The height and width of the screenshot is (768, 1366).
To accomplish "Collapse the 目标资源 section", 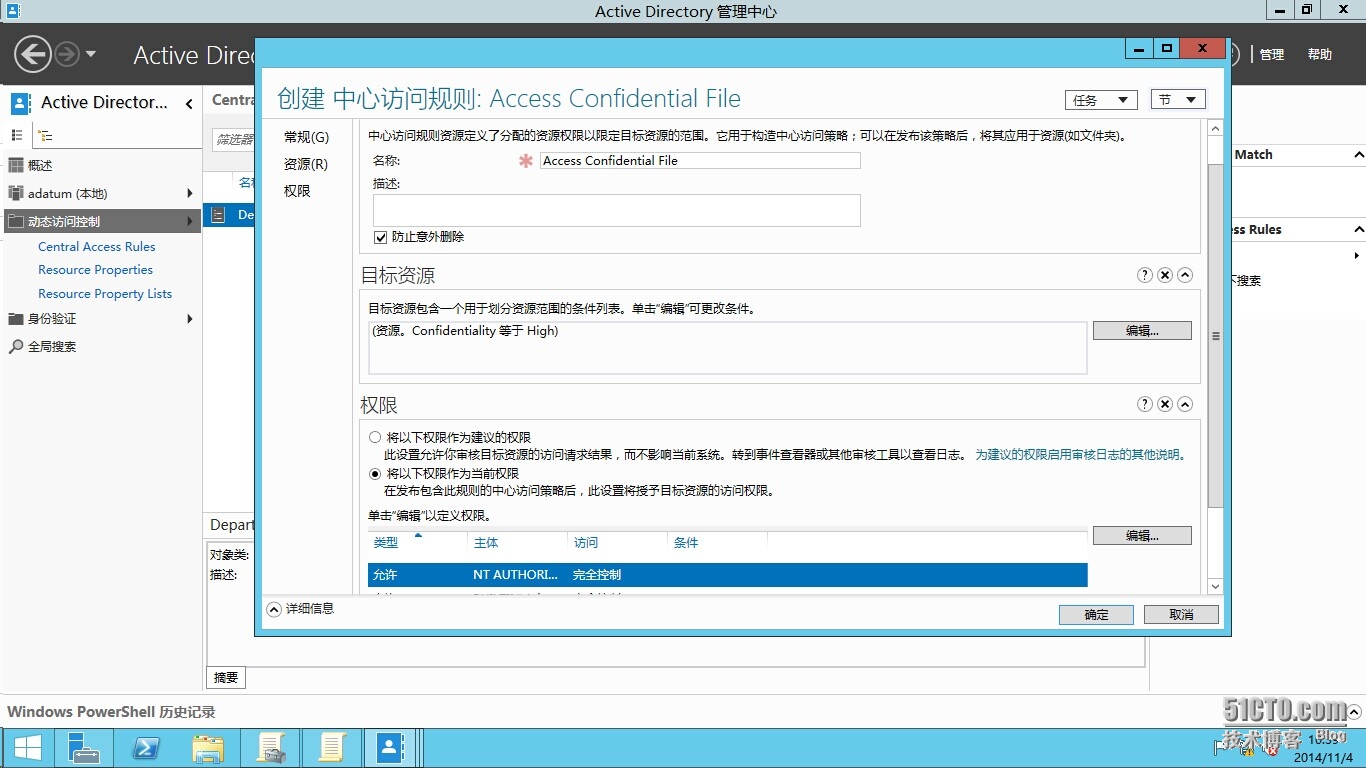I will (1185, 275).
